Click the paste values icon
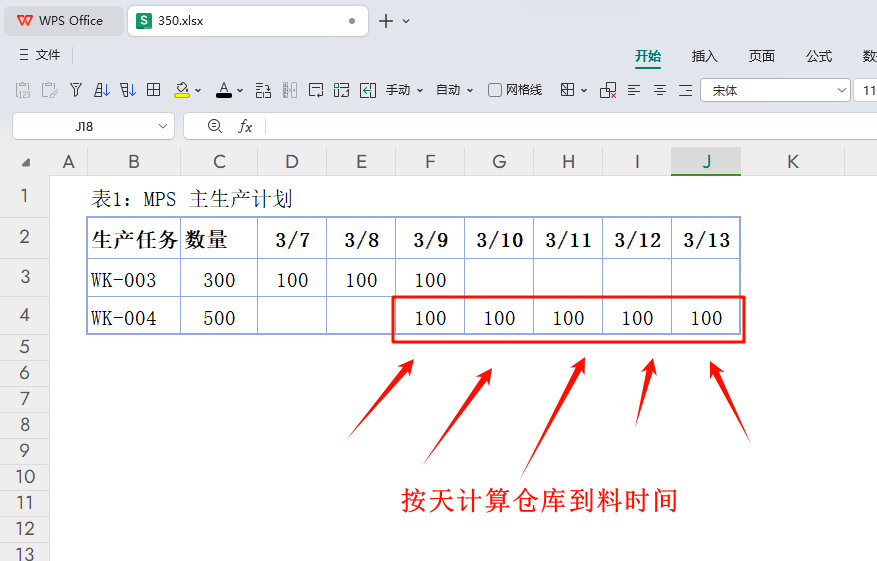Image resolution: width=877 pixels, height=561 pixels. 23,90
